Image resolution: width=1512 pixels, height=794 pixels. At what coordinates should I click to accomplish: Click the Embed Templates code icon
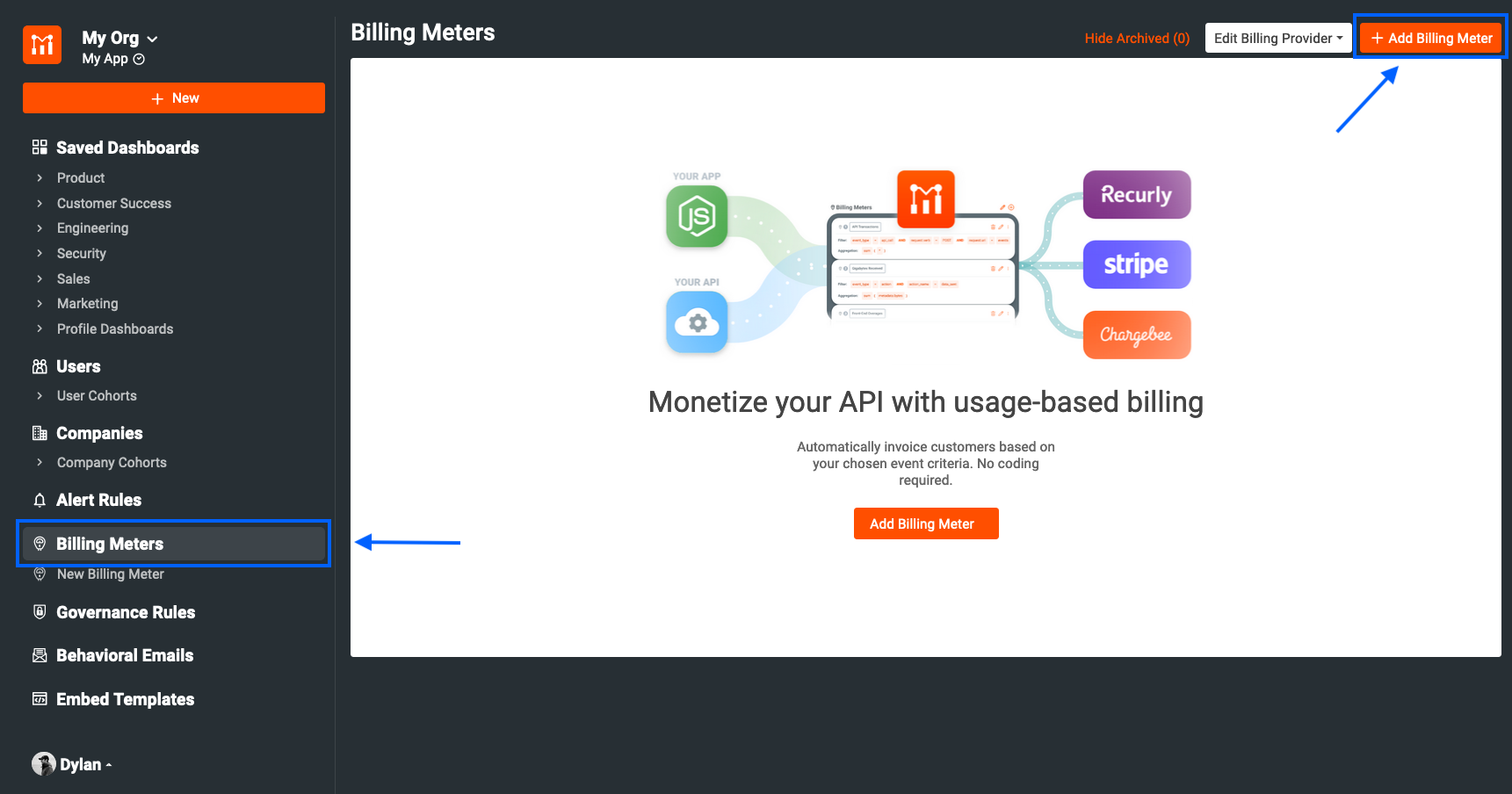[40, 699]
